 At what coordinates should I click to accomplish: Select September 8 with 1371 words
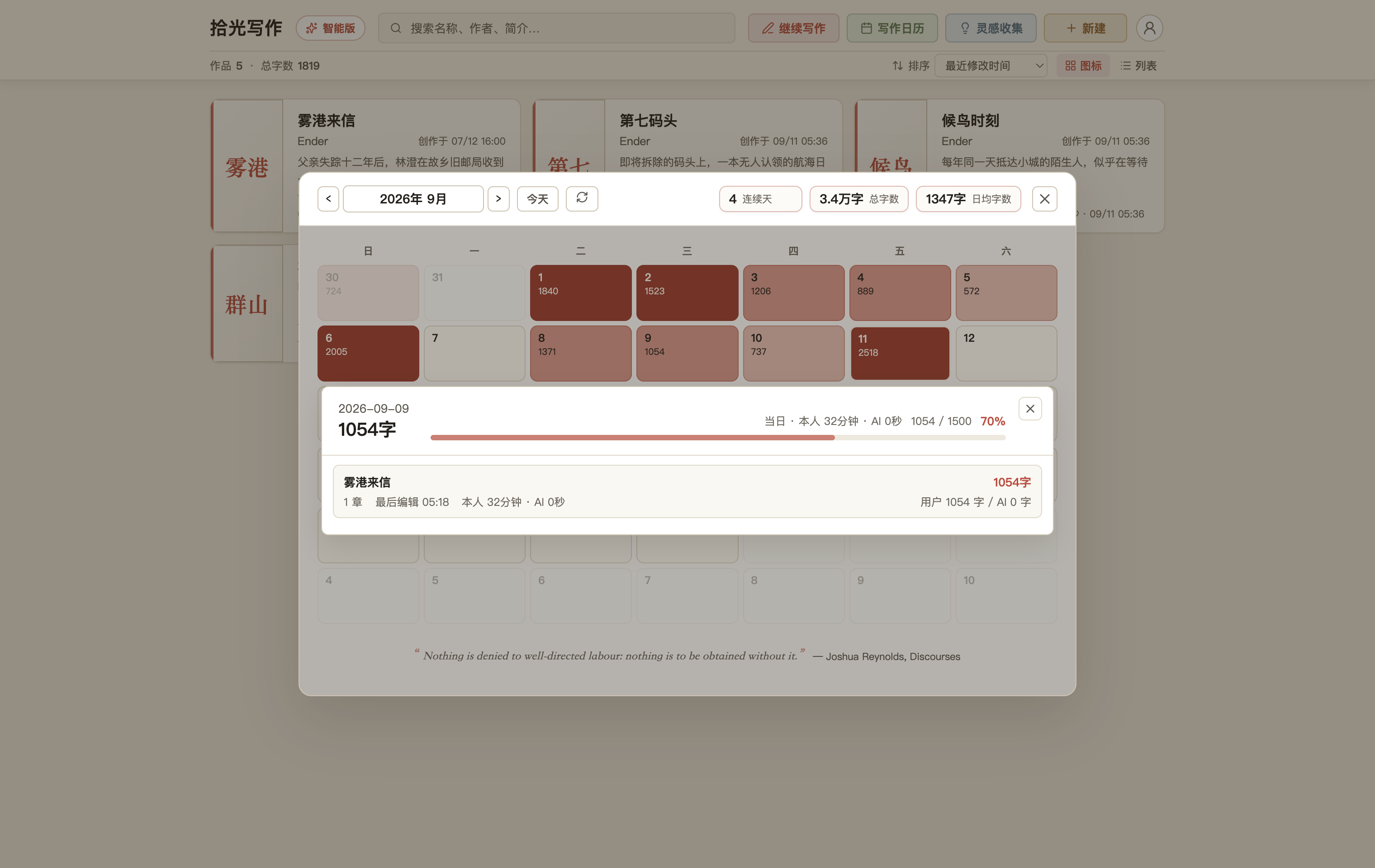(581, 353)
